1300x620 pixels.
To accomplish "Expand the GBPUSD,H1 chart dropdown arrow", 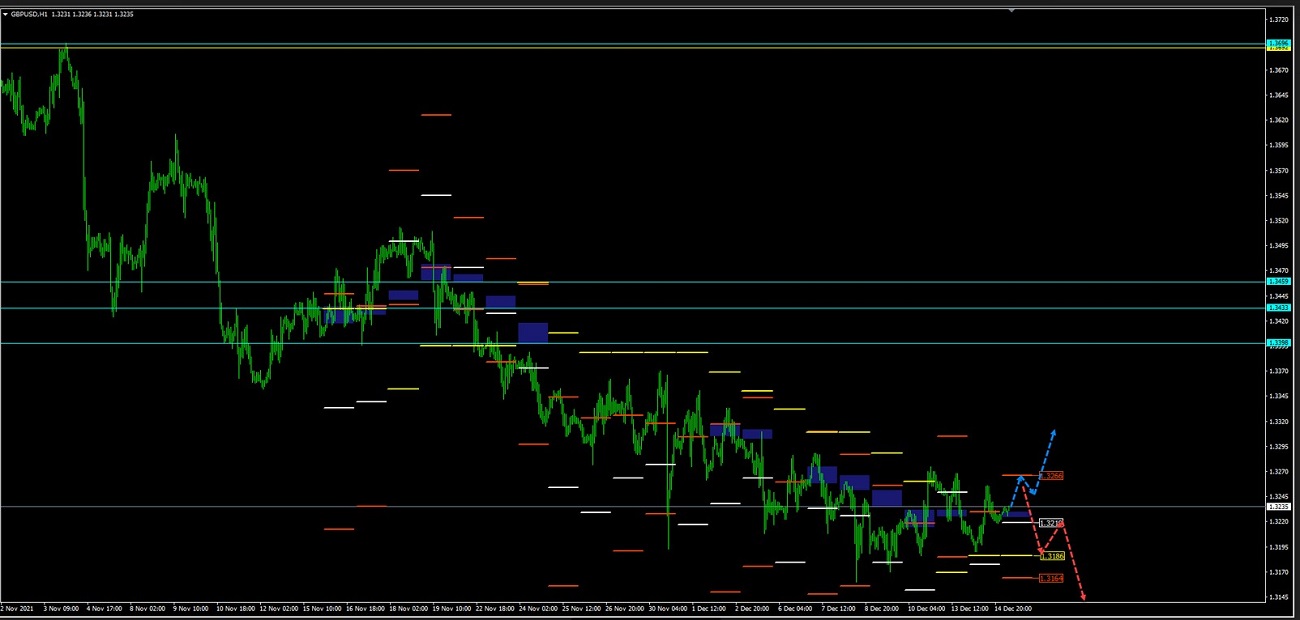I will click(x=5, y=14).
